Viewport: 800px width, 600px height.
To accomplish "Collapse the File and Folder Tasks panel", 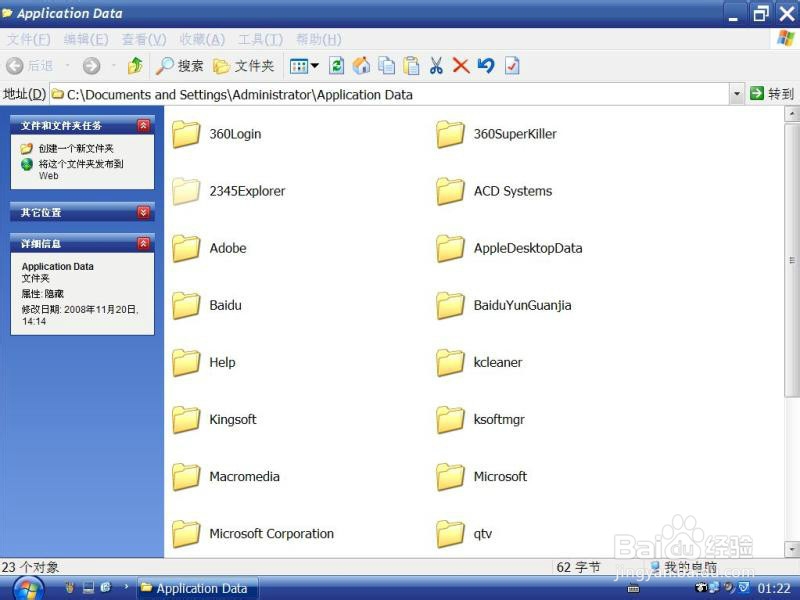I will (143, 125).
